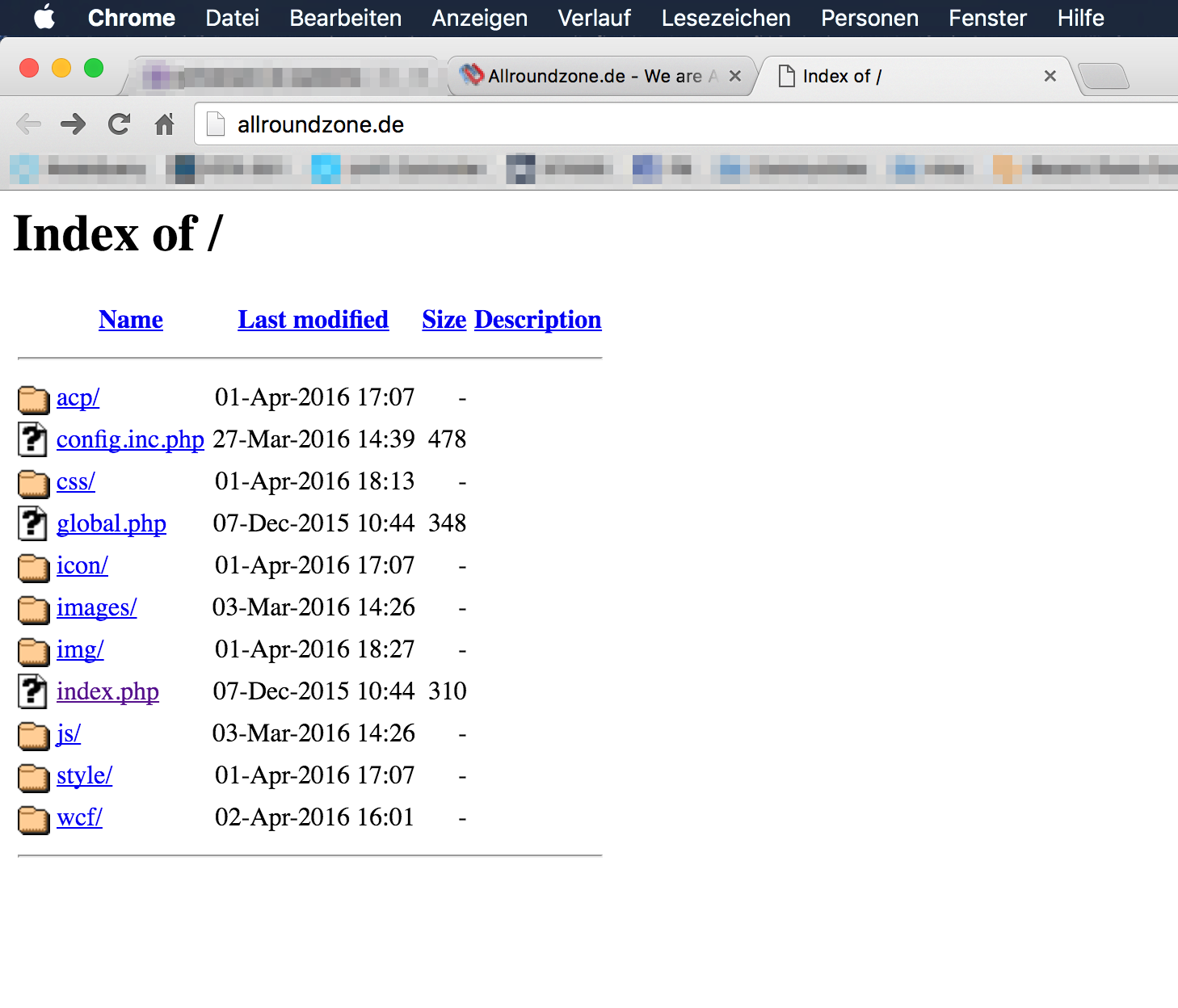Open the Verlauf menu
The height and width of the screenshot is (1008, 1178).
coord(594,18)
